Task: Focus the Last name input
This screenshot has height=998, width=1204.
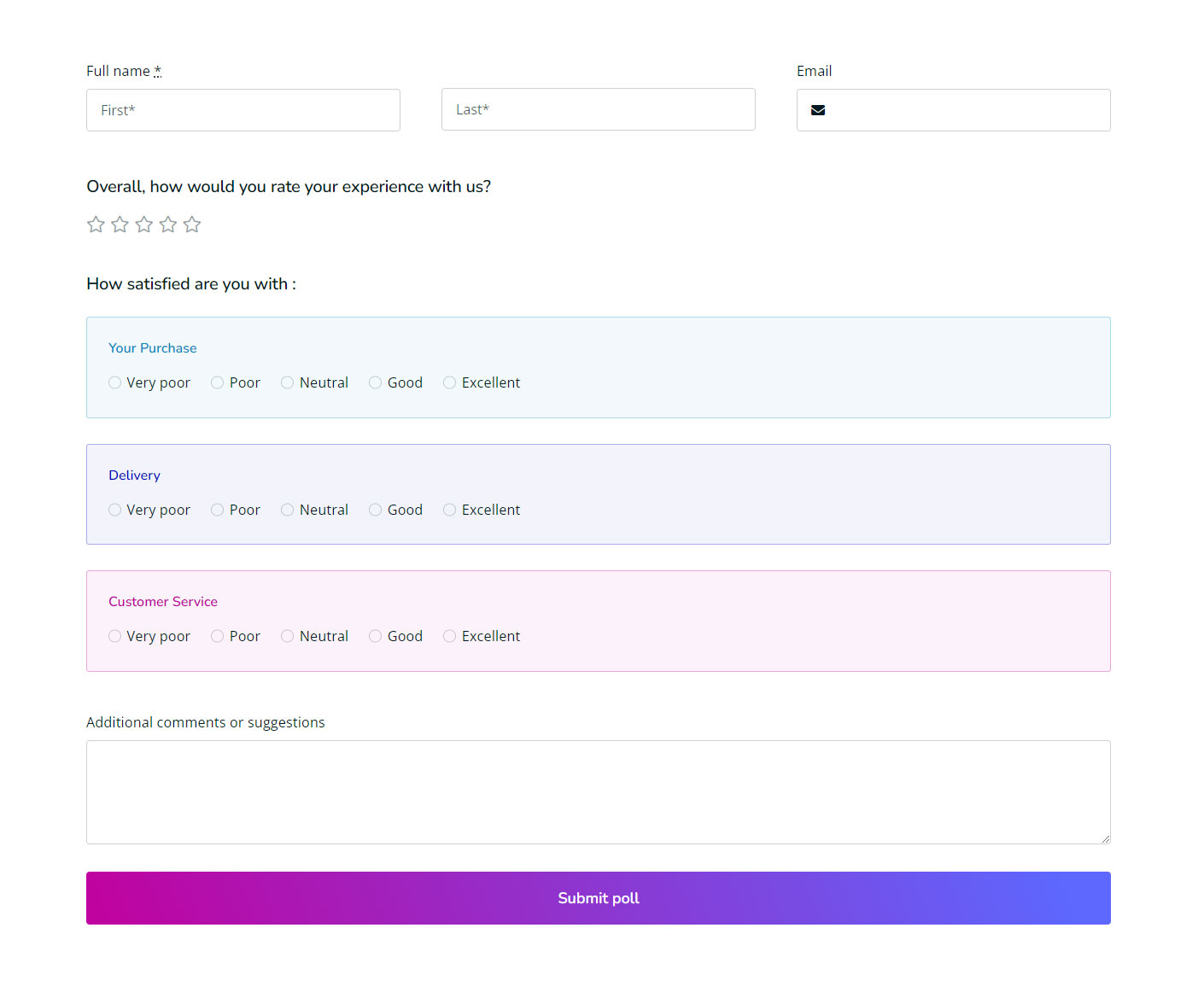Action: (x=599, y=109)
